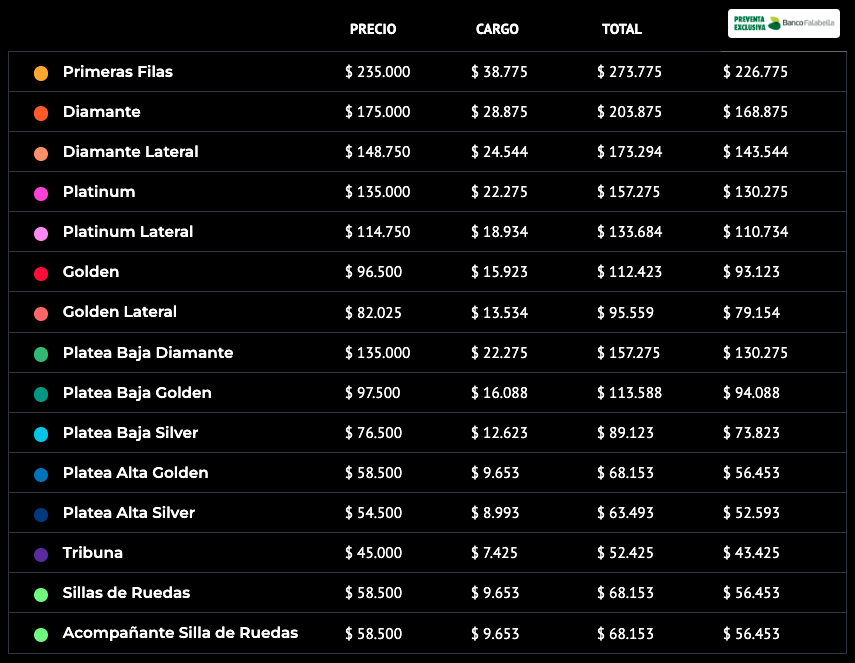Image resolution: width=855 pixels, height=663 pixels.
Task: Select the Diamante Lateral row label
Action: pyautogui.click(x=130, y=152)
